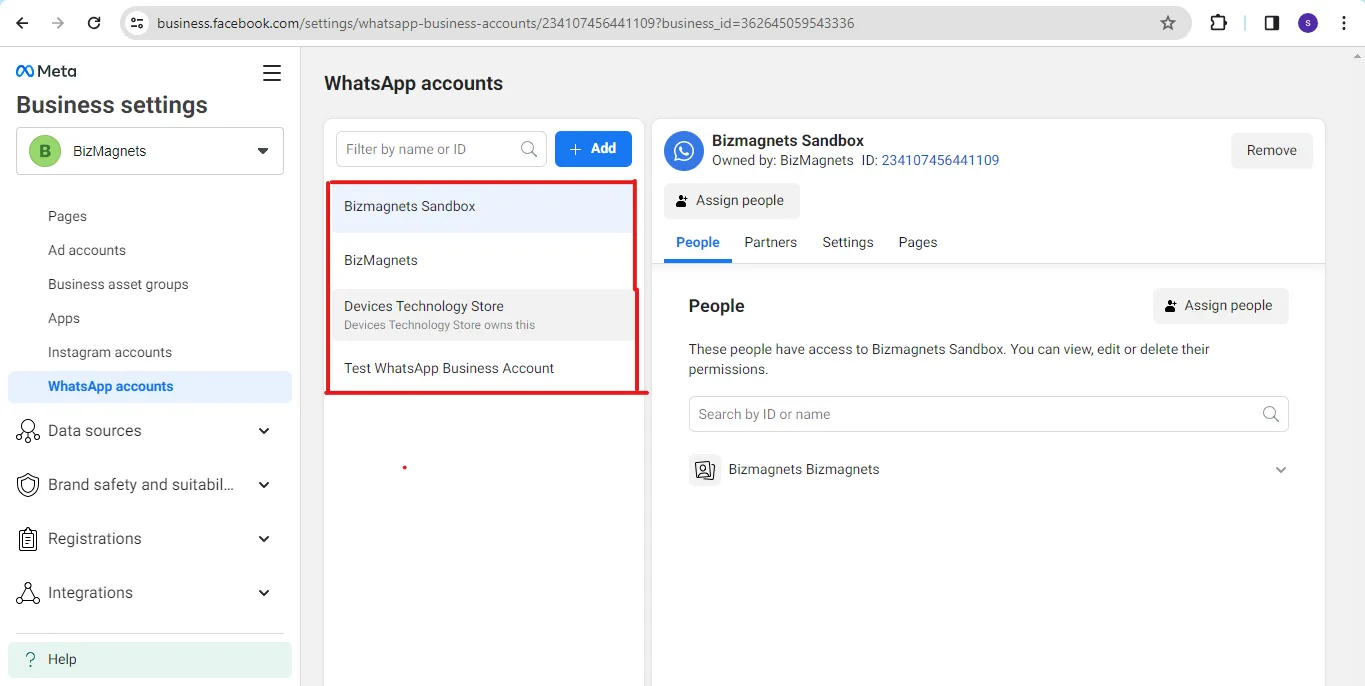
Task: Expand Brand safety and suitability section
Action: (264, 485)
